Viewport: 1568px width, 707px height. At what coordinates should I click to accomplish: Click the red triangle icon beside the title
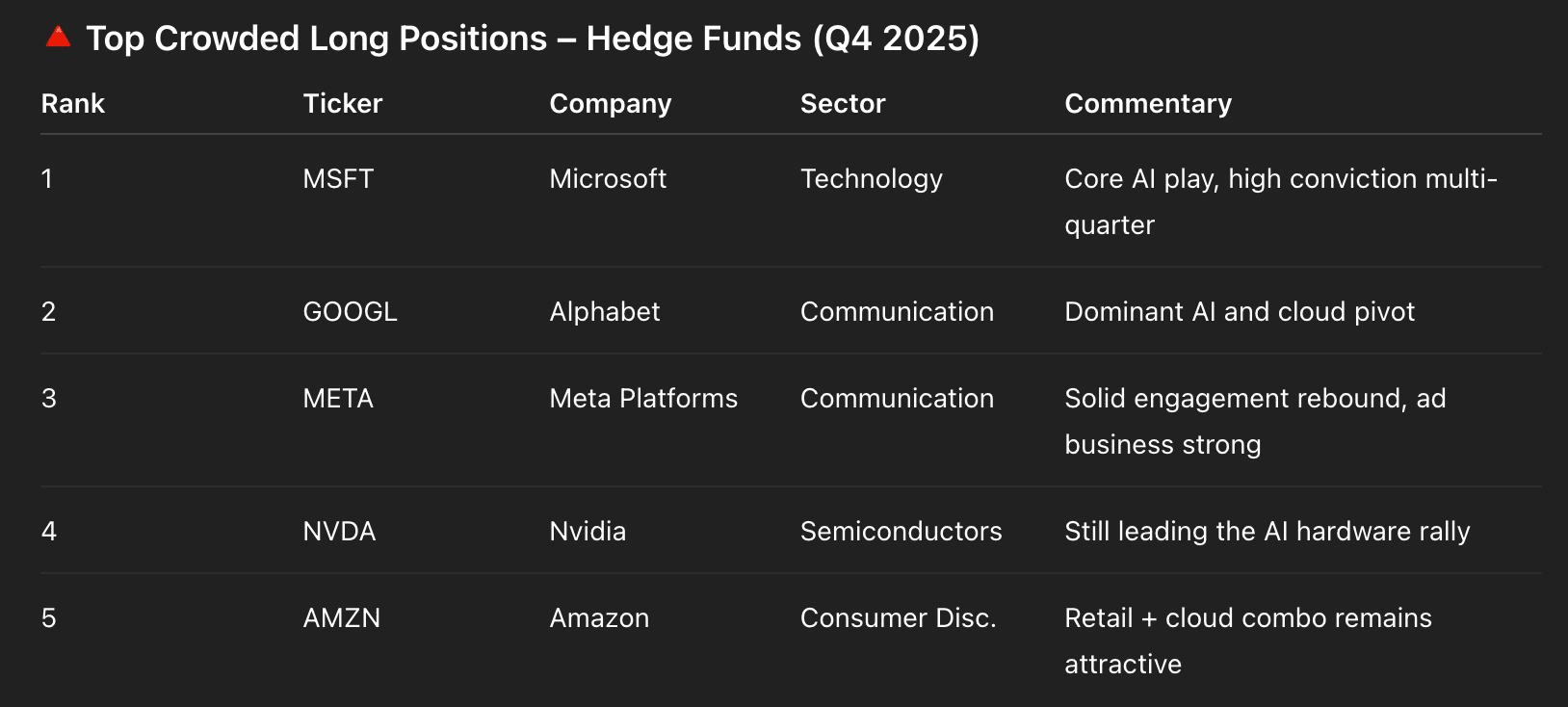[58, 38]
